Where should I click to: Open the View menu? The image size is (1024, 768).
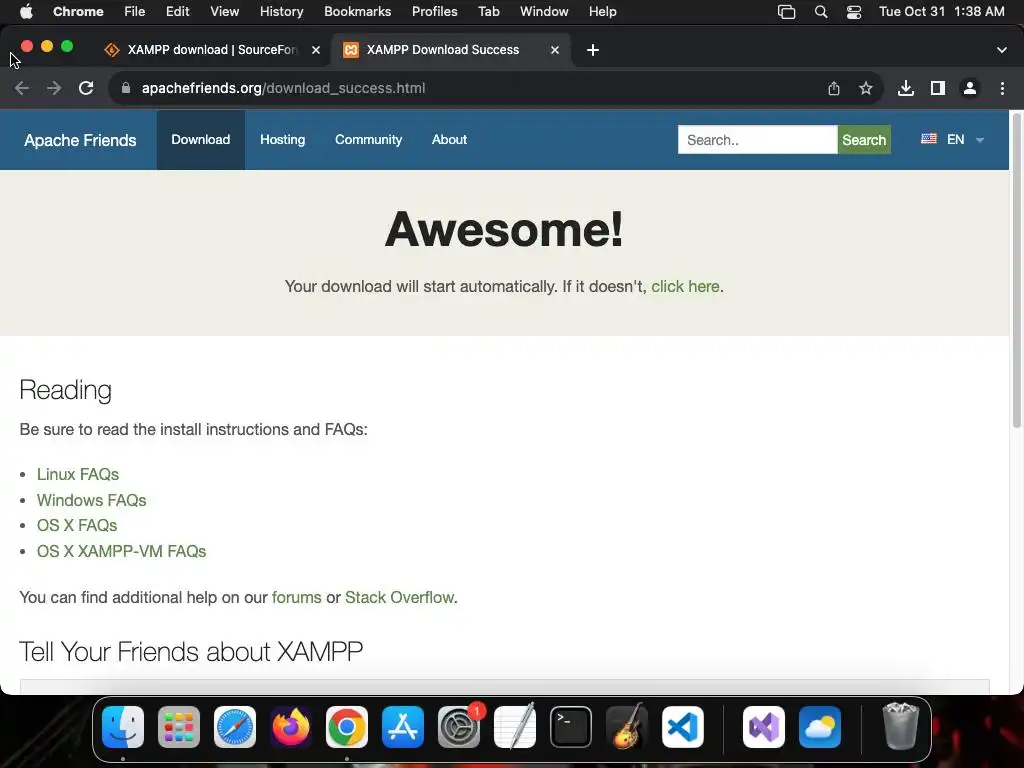[x=225, y=12]
